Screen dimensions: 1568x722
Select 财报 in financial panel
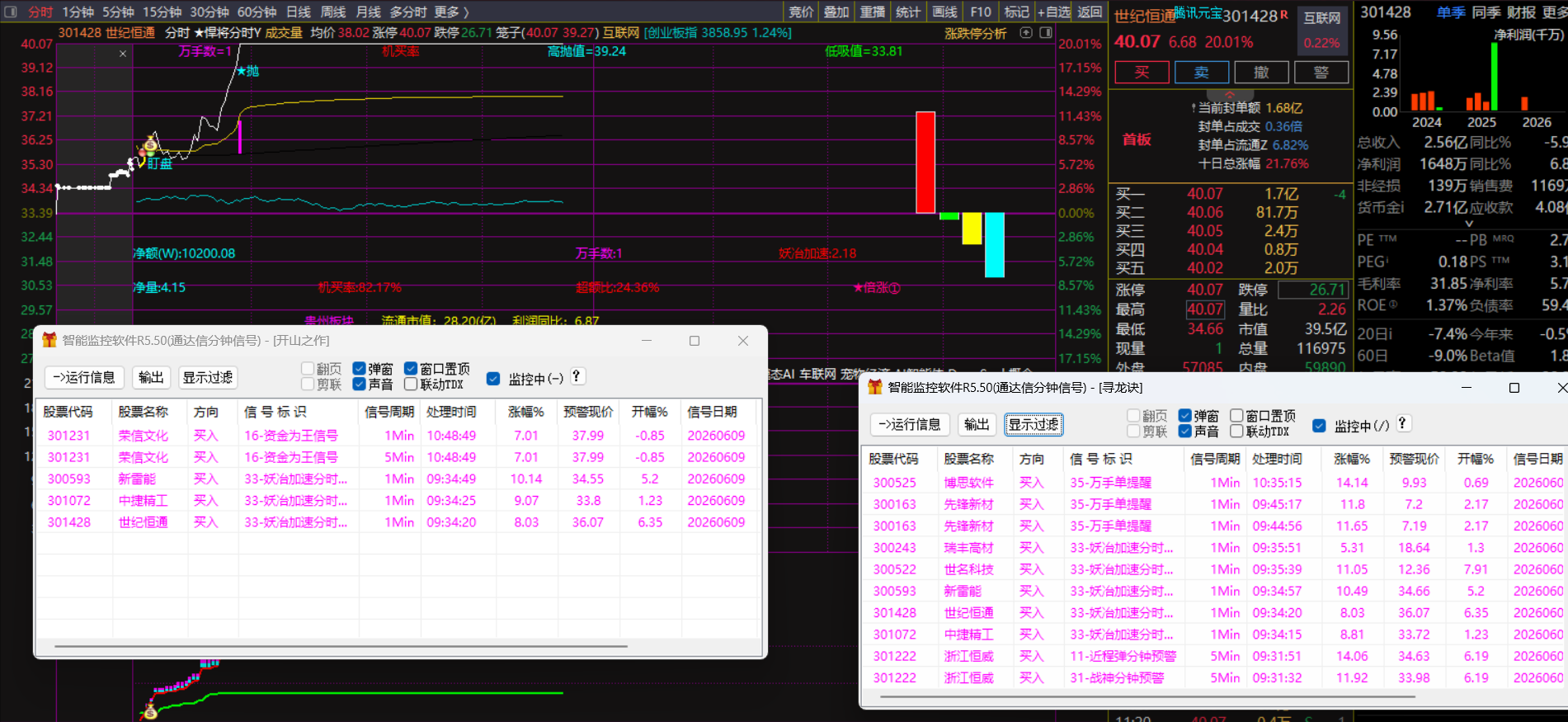(1521, 12)
